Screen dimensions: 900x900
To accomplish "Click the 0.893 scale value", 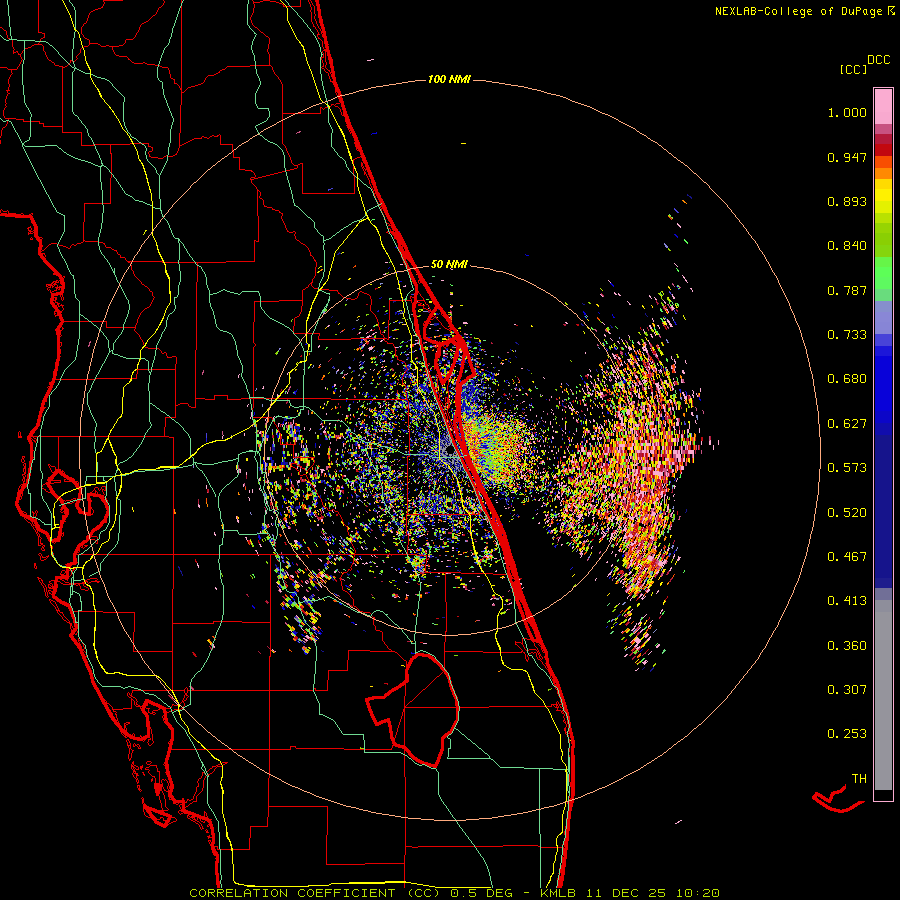I will pos(847,201).
